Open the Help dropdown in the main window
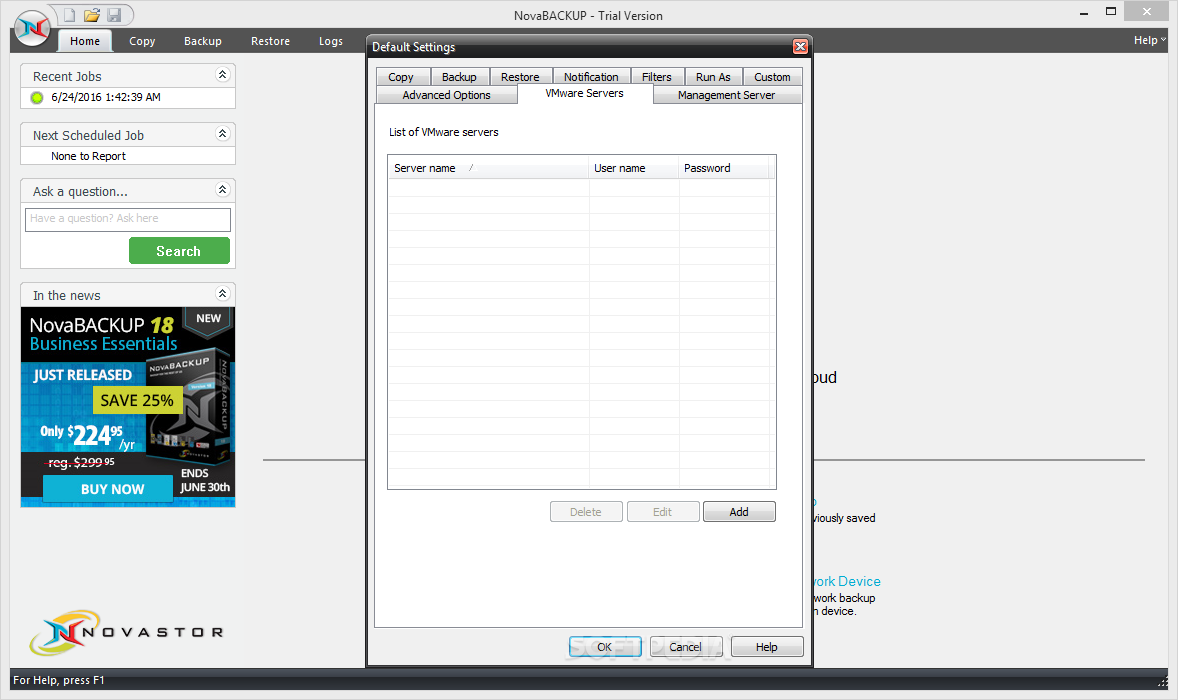The width and height of the screenshot is (1178, 700). pos(1149,41)
